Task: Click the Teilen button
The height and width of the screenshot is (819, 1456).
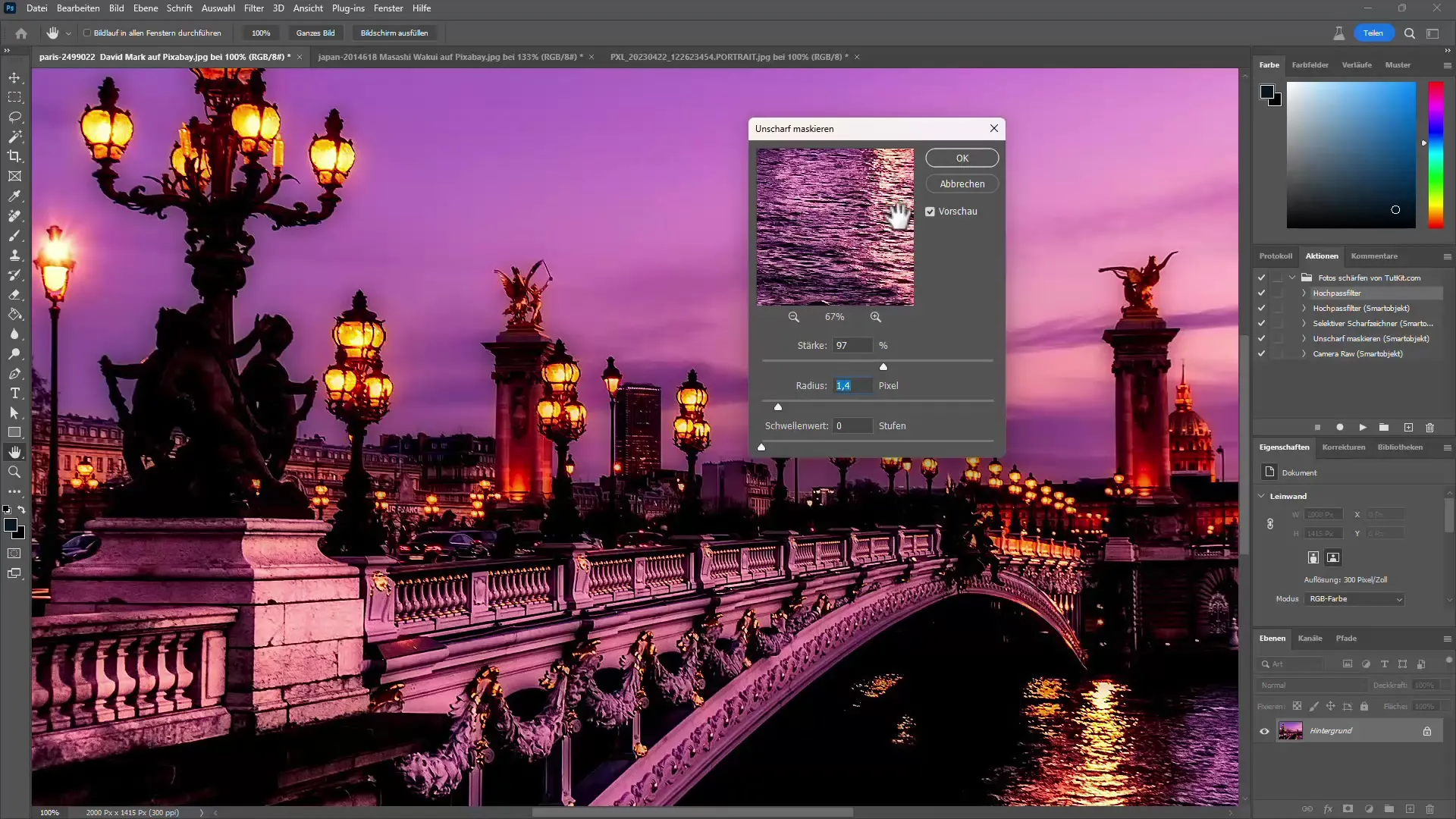Action: point(1373,33)
